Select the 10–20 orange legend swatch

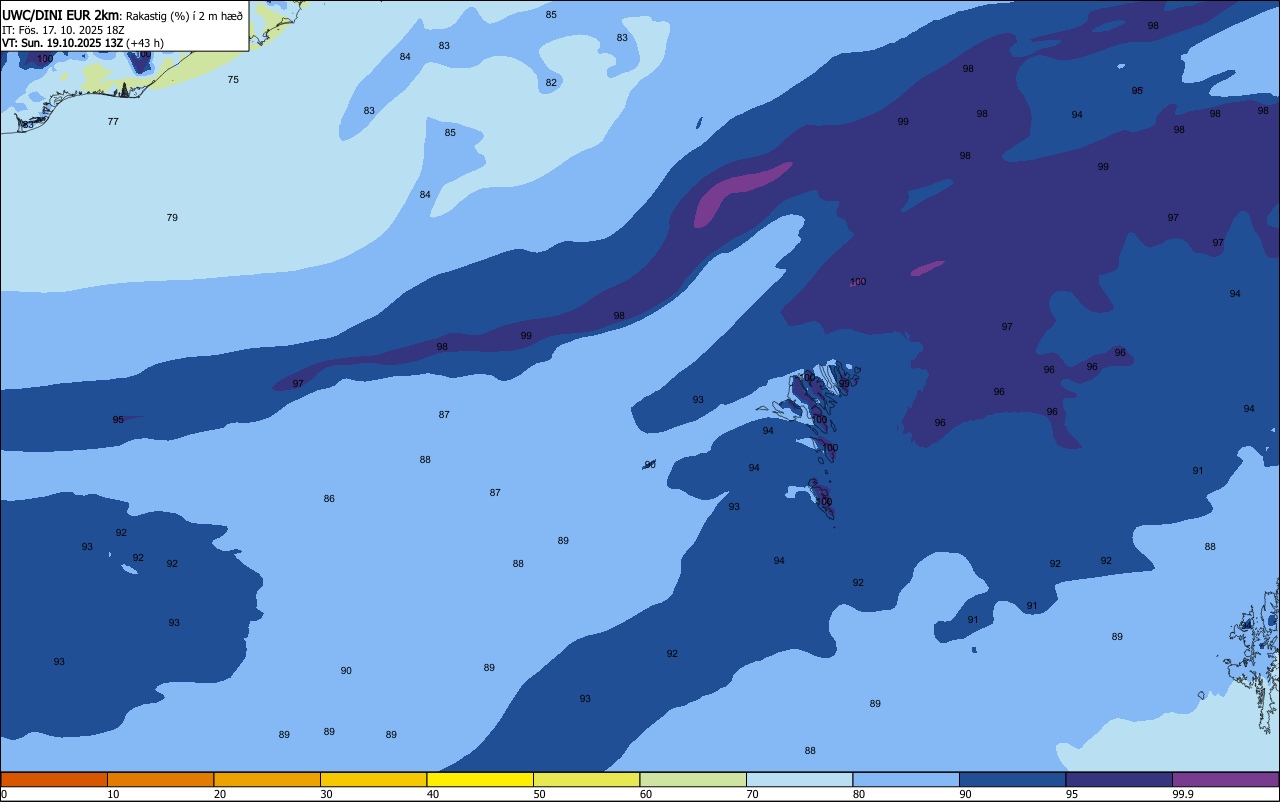(x=160, y=779)
